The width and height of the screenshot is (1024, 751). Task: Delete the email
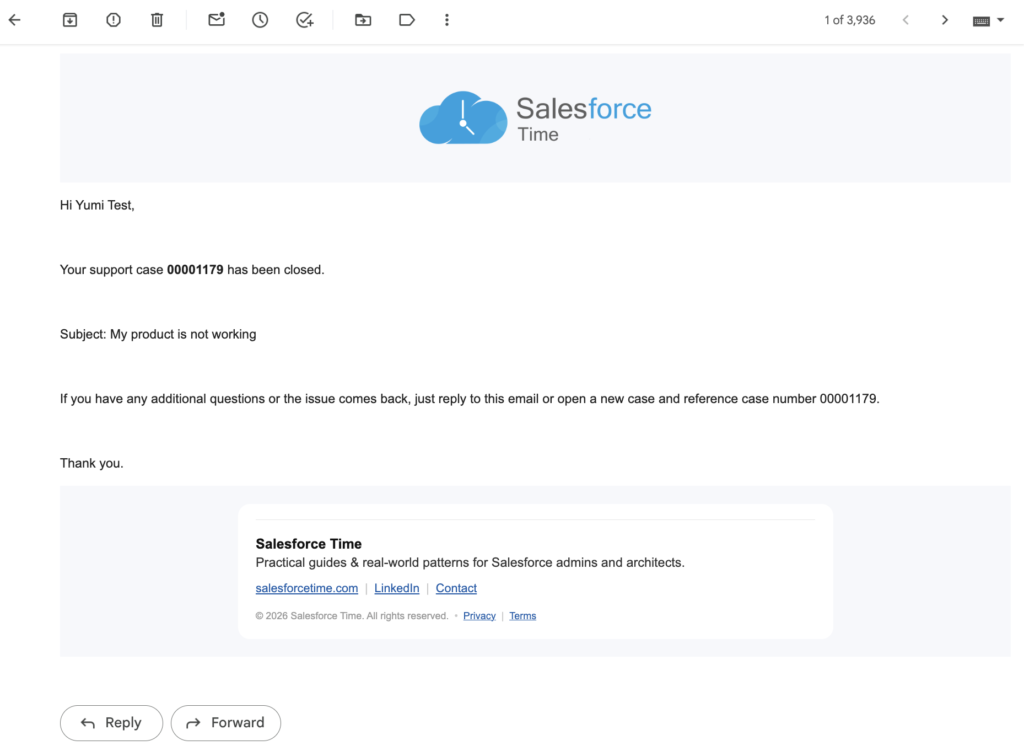[x=157, y=19]
